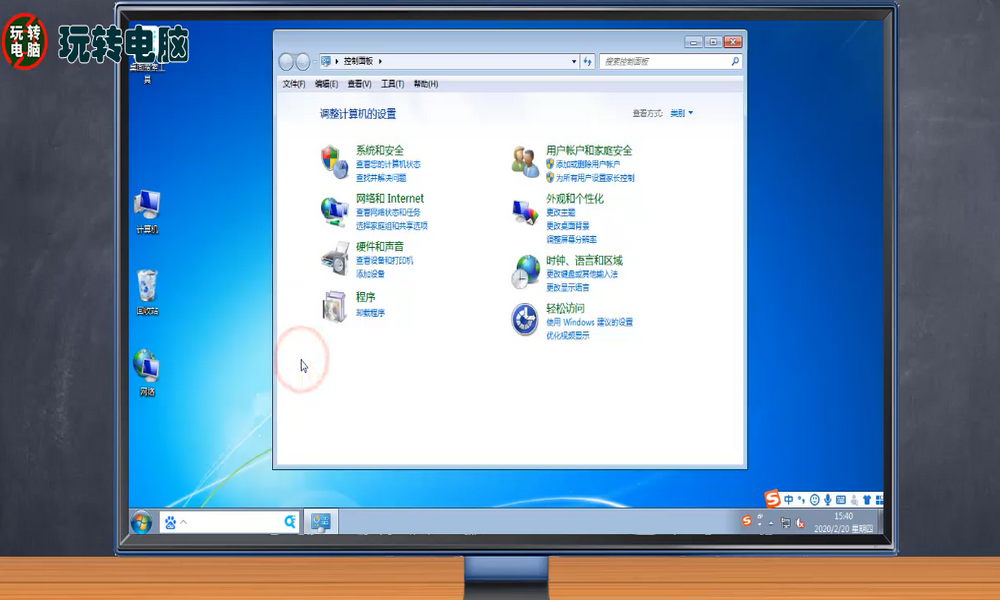Screen dimensions: 1000x600
Task: Click the Forward arrow in the Control Panel window
Action: 302,61
